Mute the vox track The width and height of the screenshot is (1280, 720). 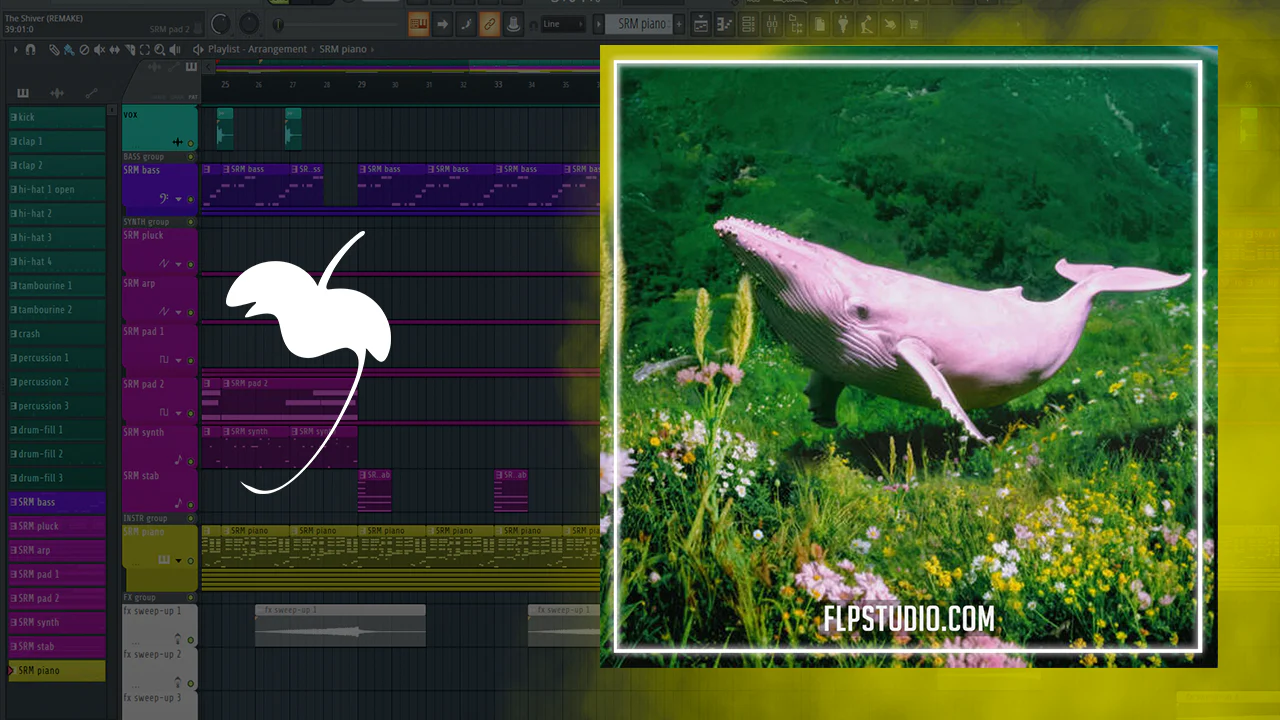191,144
